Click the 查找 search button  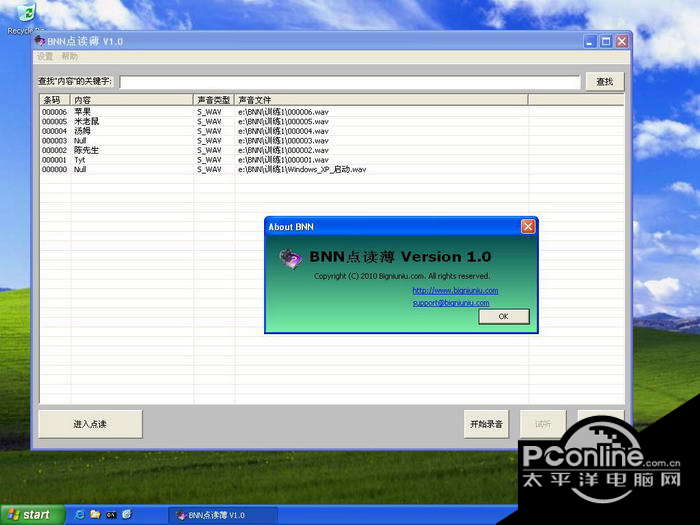604,82
